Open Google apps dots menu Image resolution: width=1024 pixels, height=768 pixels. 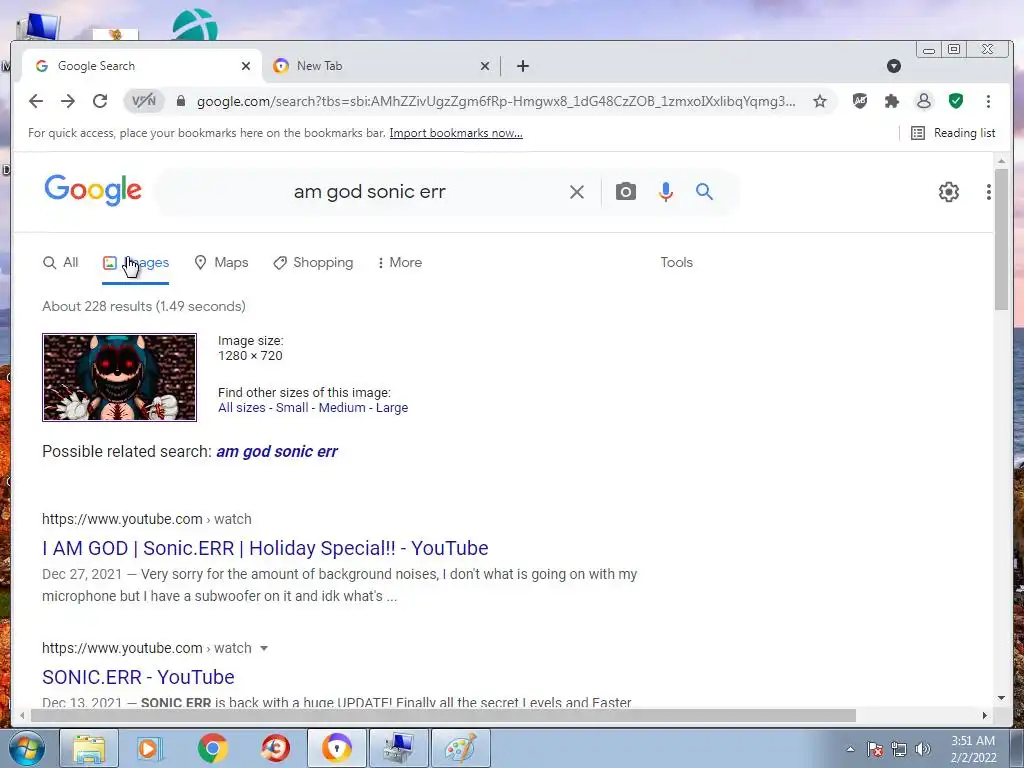989,192
